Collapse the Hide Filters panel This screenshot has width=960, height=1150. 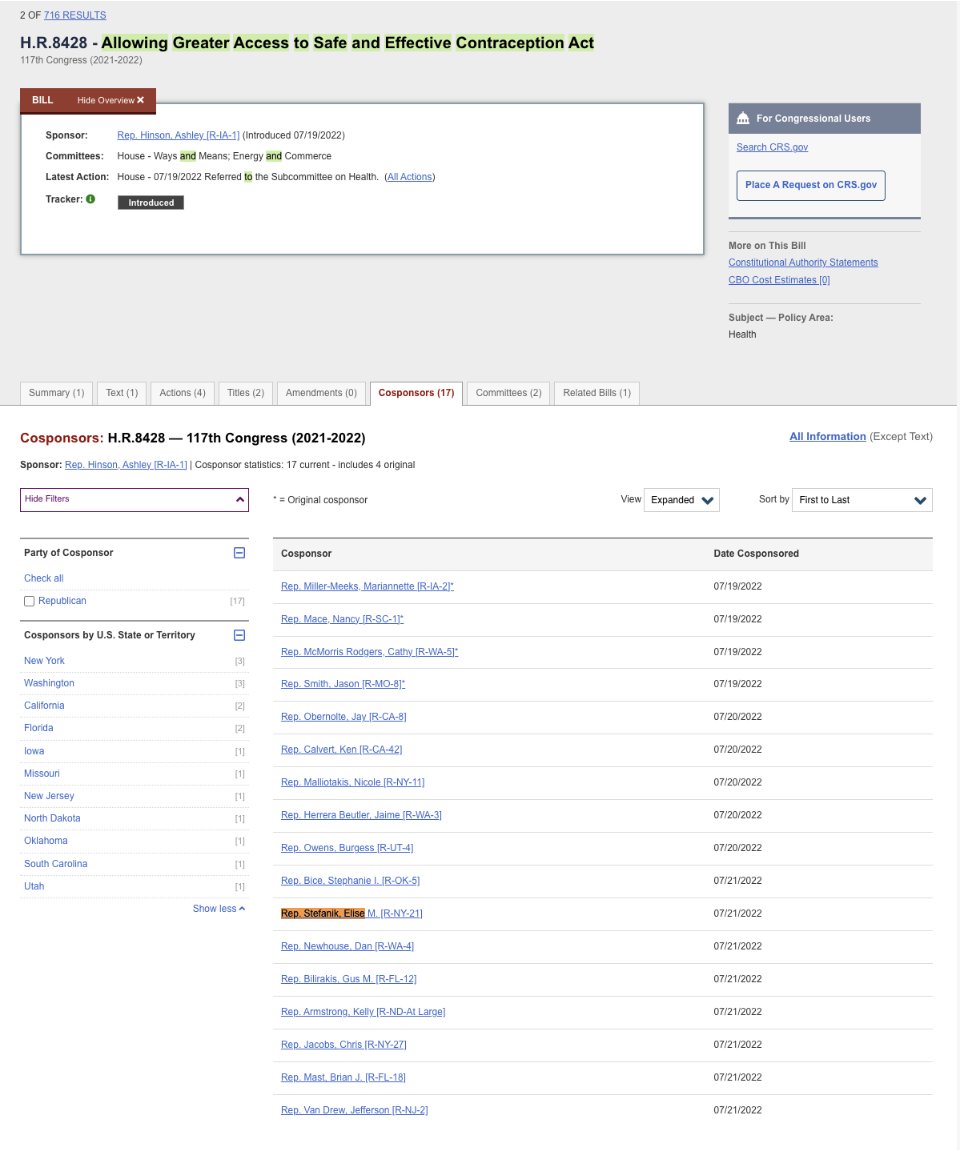(x=134, y=499)
